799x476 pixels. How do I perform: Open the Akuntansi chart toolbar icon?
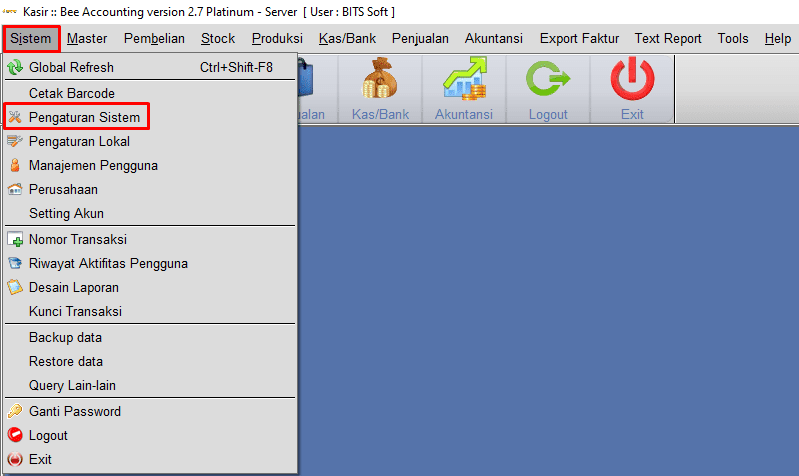(x=464, y=78)
